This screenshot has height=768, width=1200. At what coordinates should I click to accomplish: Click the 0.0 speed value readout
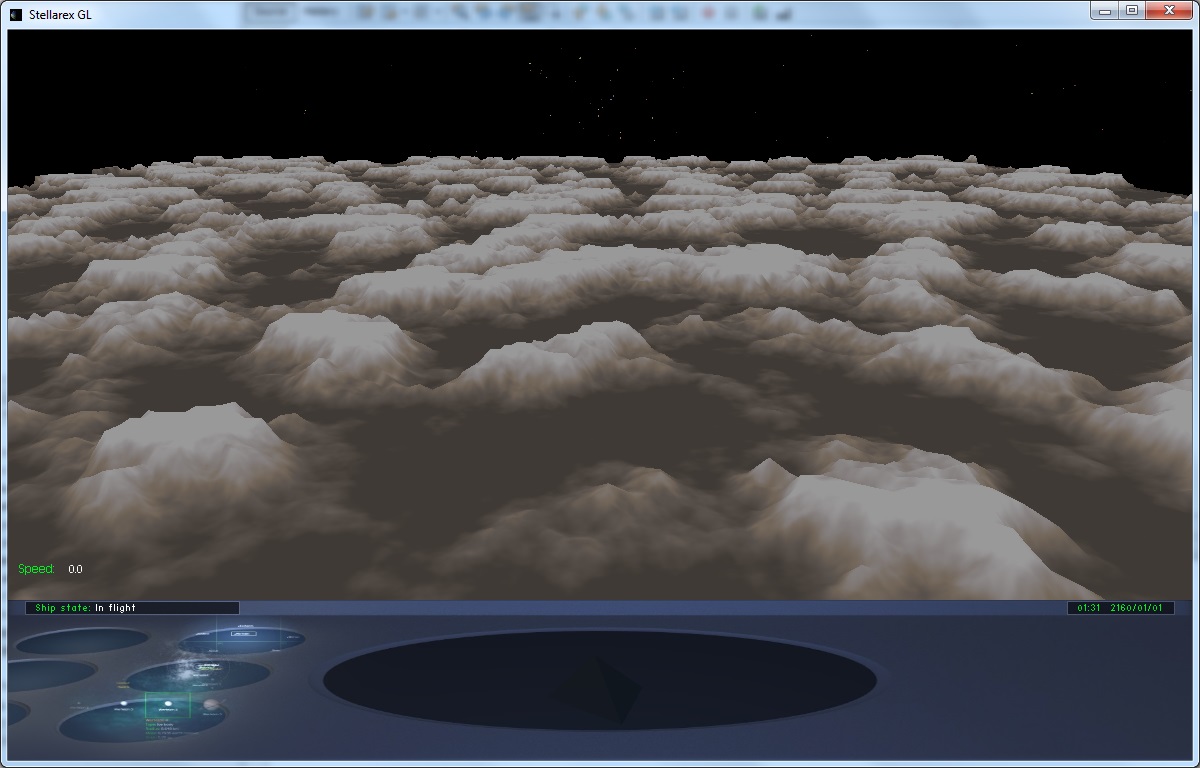pos(75,570)
